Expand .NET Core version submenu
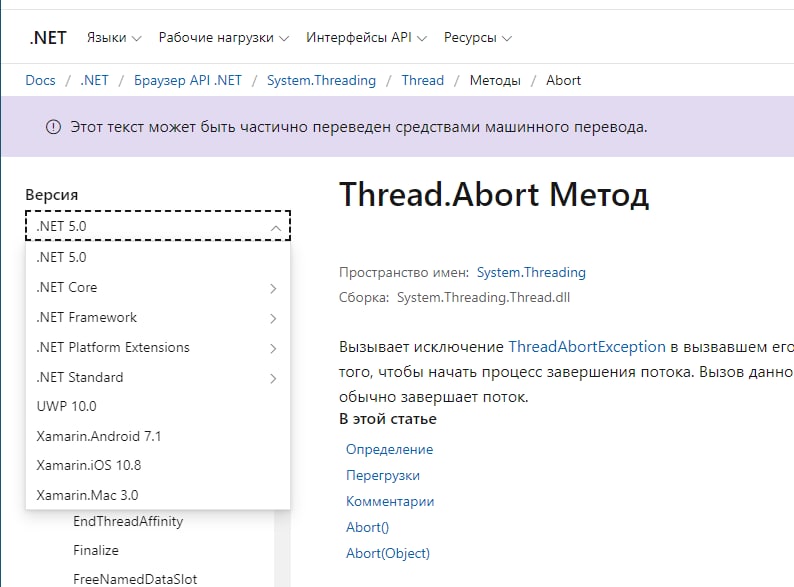 [x=158, y=288]
